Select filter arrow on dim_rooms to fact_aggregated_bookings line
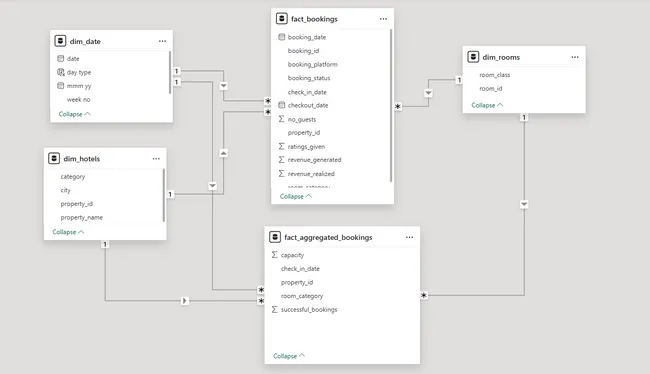Image resolution: width=650 pixels, height=374 pixels. click(524, 204)
